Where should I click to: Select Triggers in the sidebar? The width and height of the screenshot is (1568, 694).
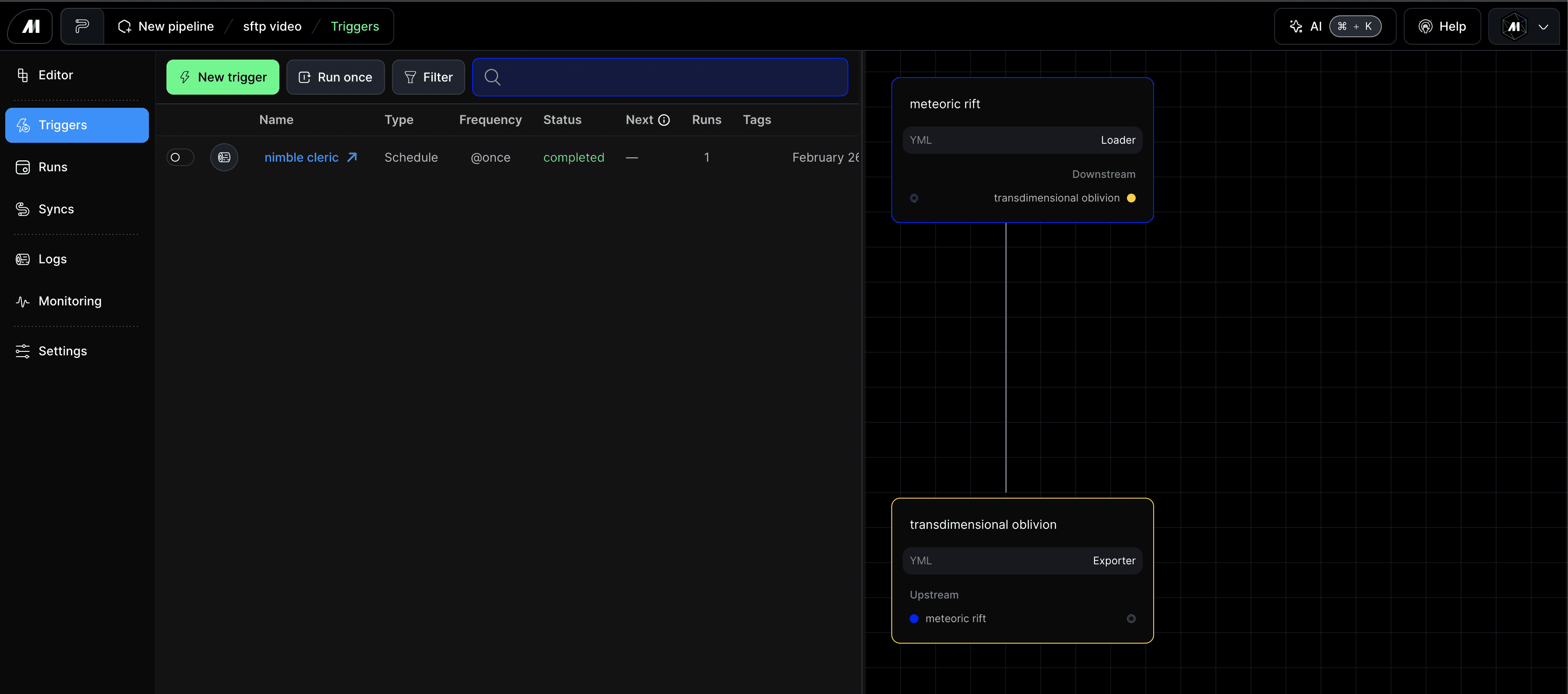pos(77,125)
